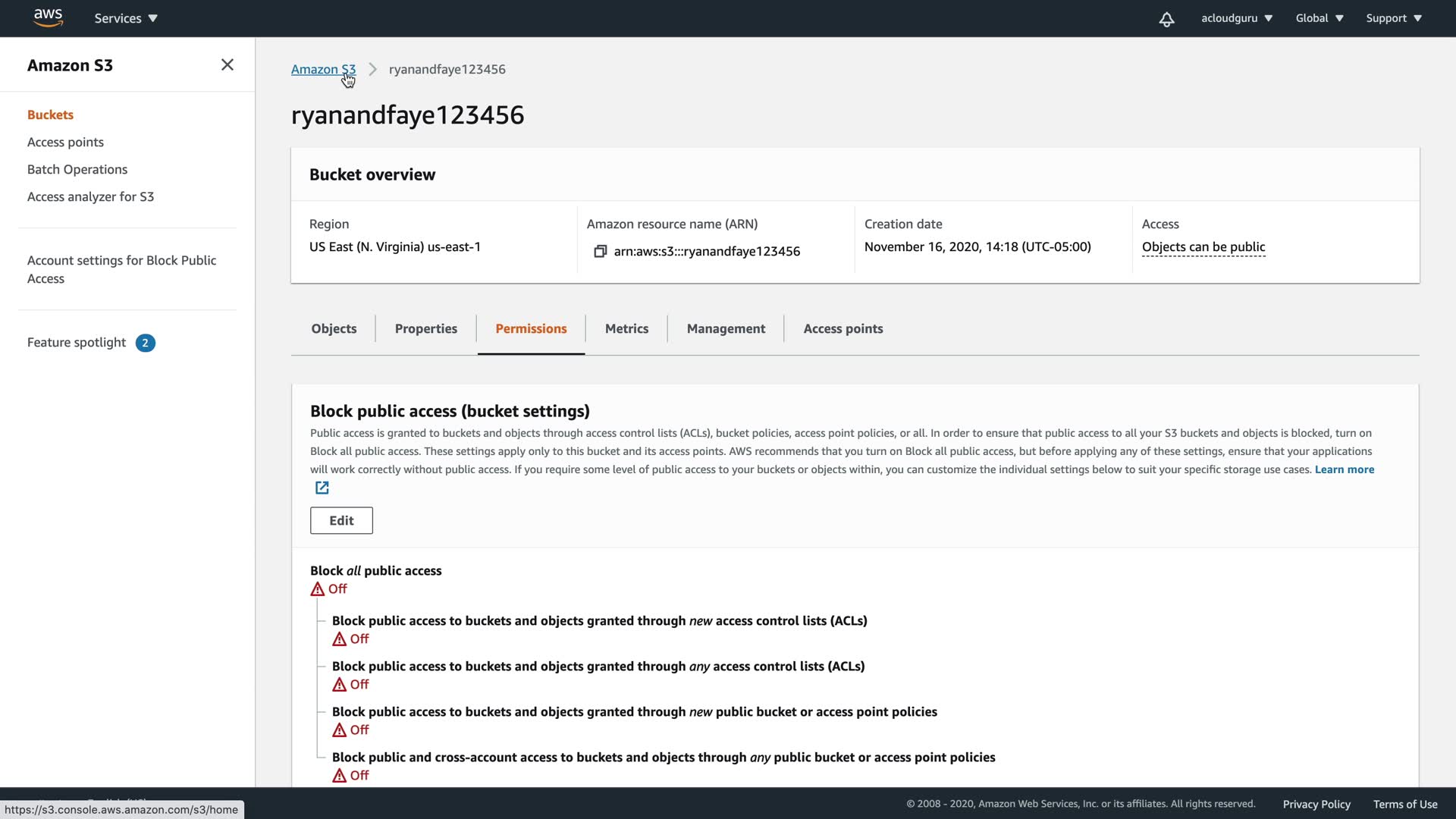Close the Amazon S3 sidebar panel
Screen dimensions: 1456x819
click(227, 65)
